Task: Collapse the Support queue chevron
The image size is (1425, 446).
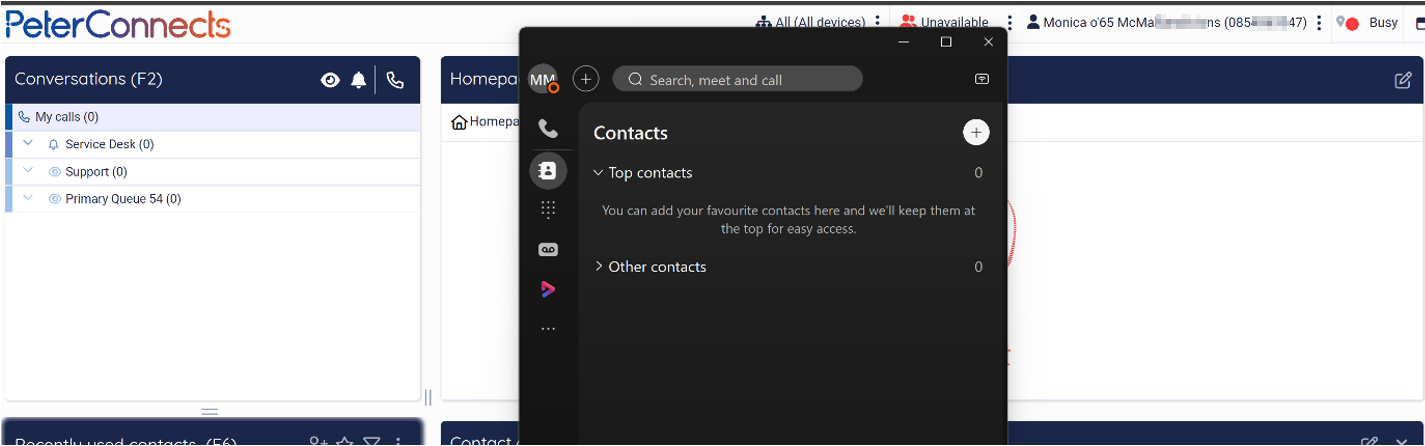Action: click(x=28, y=171)
